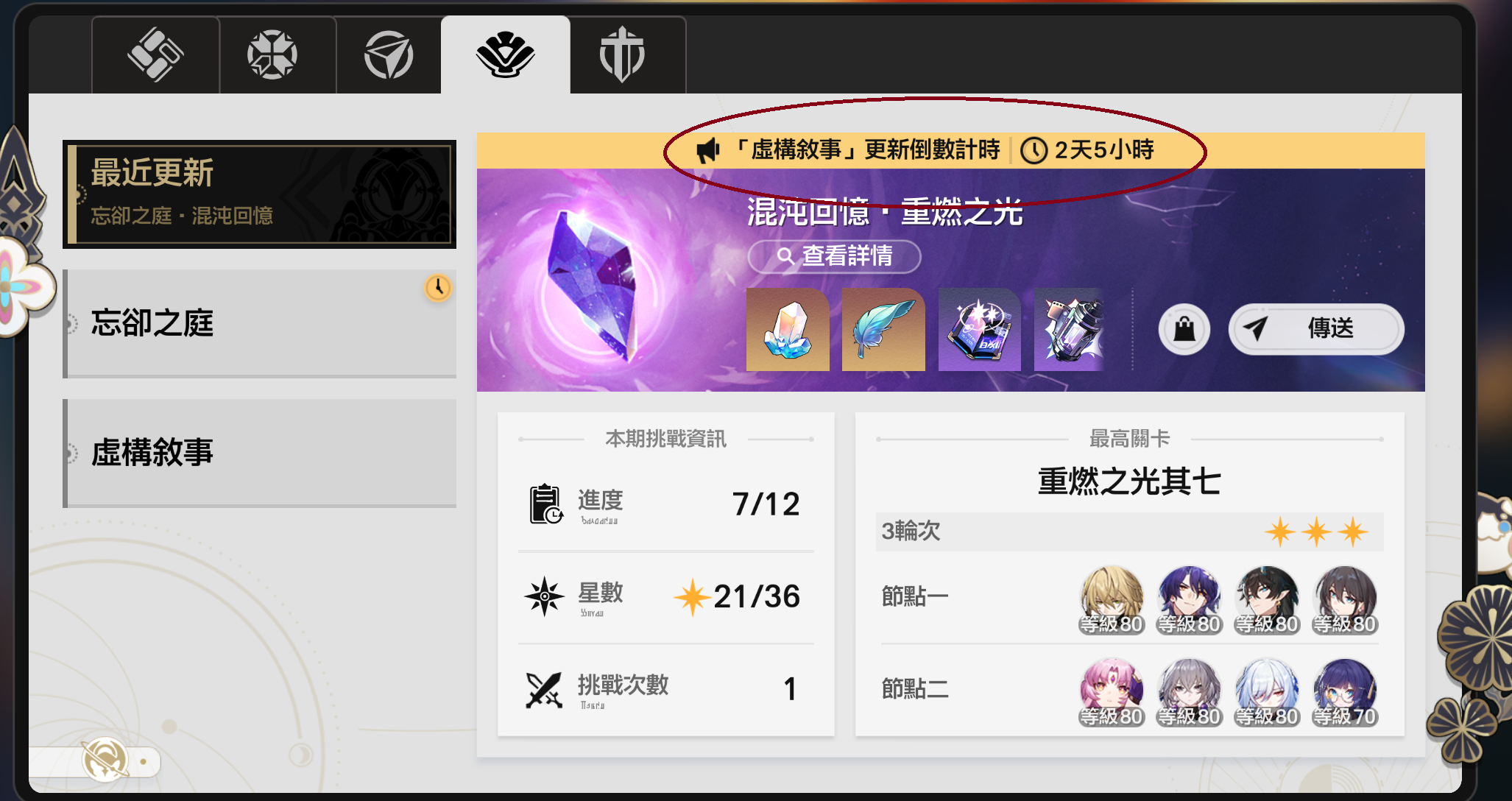Viewport: 1512px width, 801px height.
Task: Select the shield emblem tab
Action: pyautogui.click(x=622, y=54)
